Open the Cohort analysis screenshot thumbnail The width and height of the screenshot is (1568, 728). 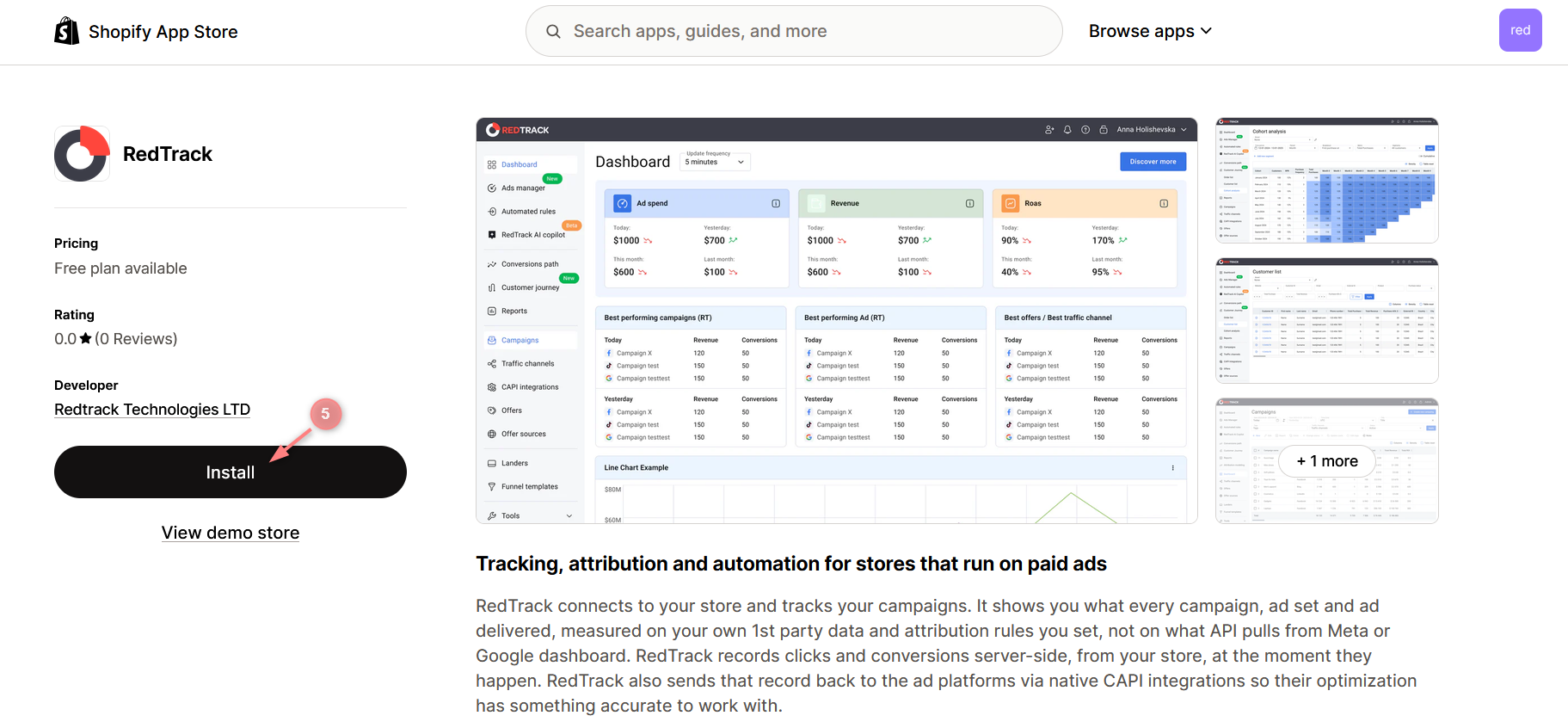point(1326,181)
